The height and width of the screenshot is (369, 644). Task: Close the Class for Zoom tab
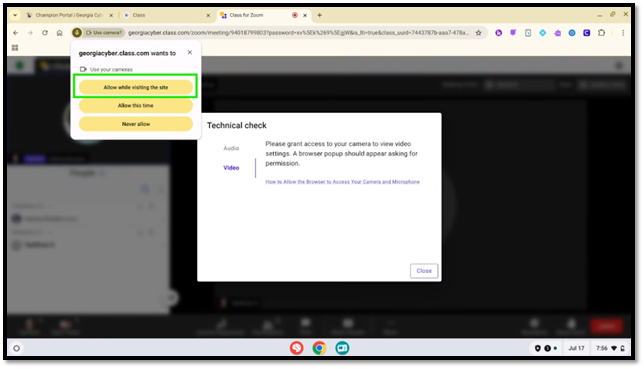click(x=305, y=15)
